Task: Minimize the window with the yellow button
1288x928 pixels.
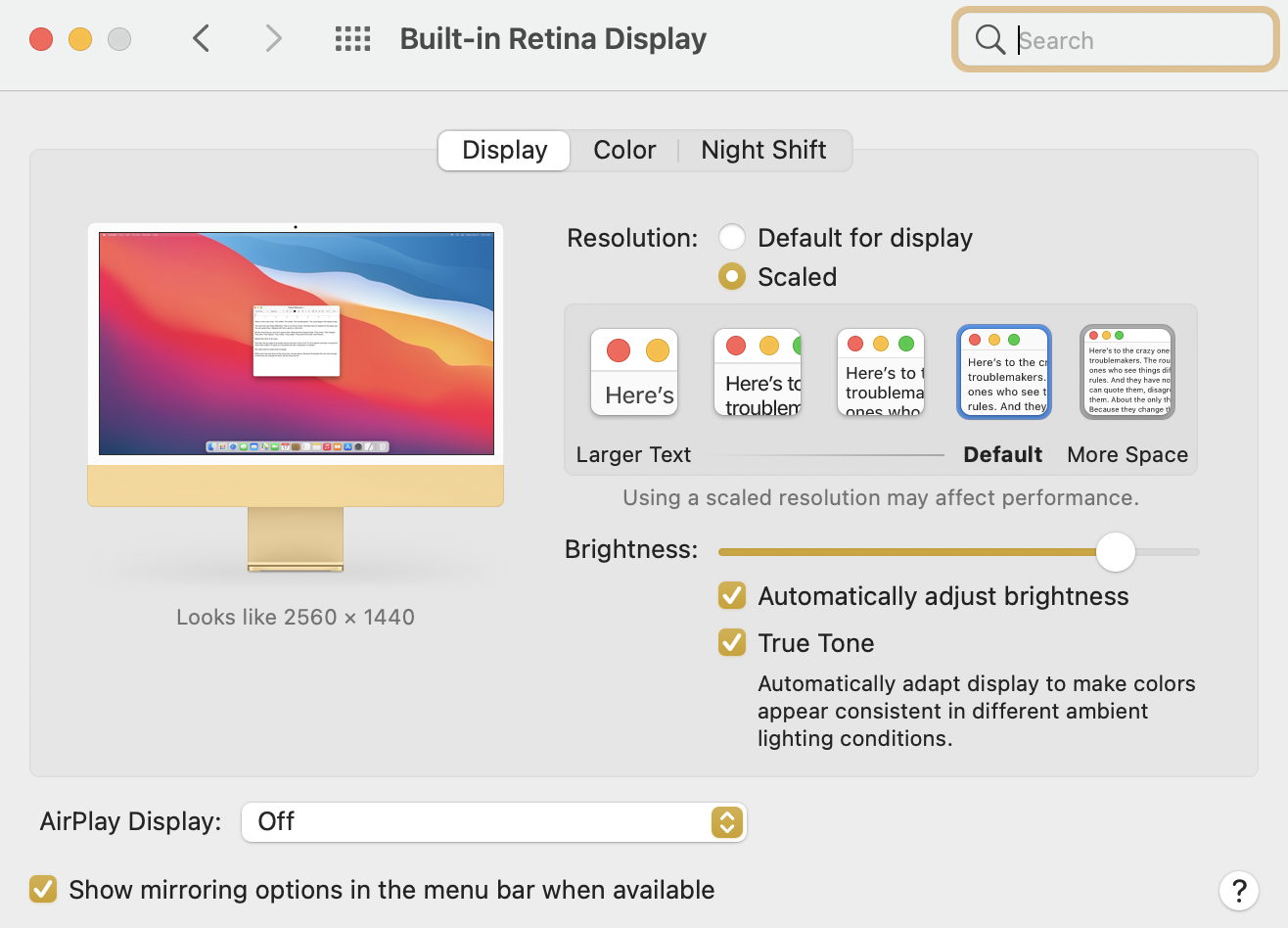Action: tap(80, 39)
